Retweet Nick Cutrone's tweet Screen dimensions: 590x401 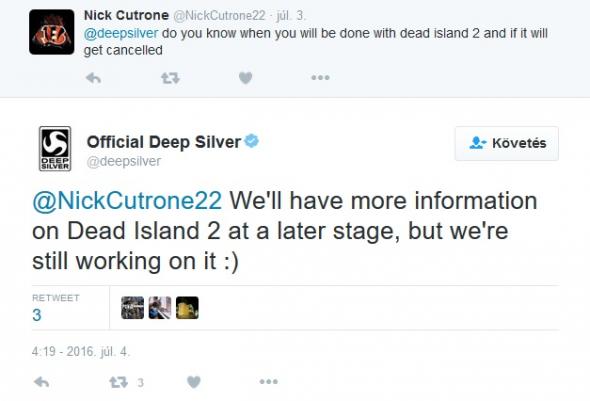170,78
